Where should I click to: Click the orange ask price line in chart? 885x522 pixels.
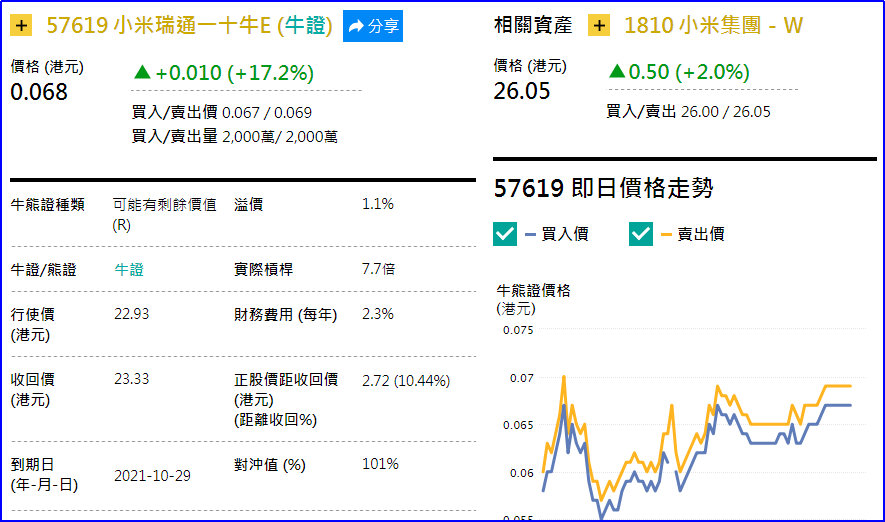(768, 424)
